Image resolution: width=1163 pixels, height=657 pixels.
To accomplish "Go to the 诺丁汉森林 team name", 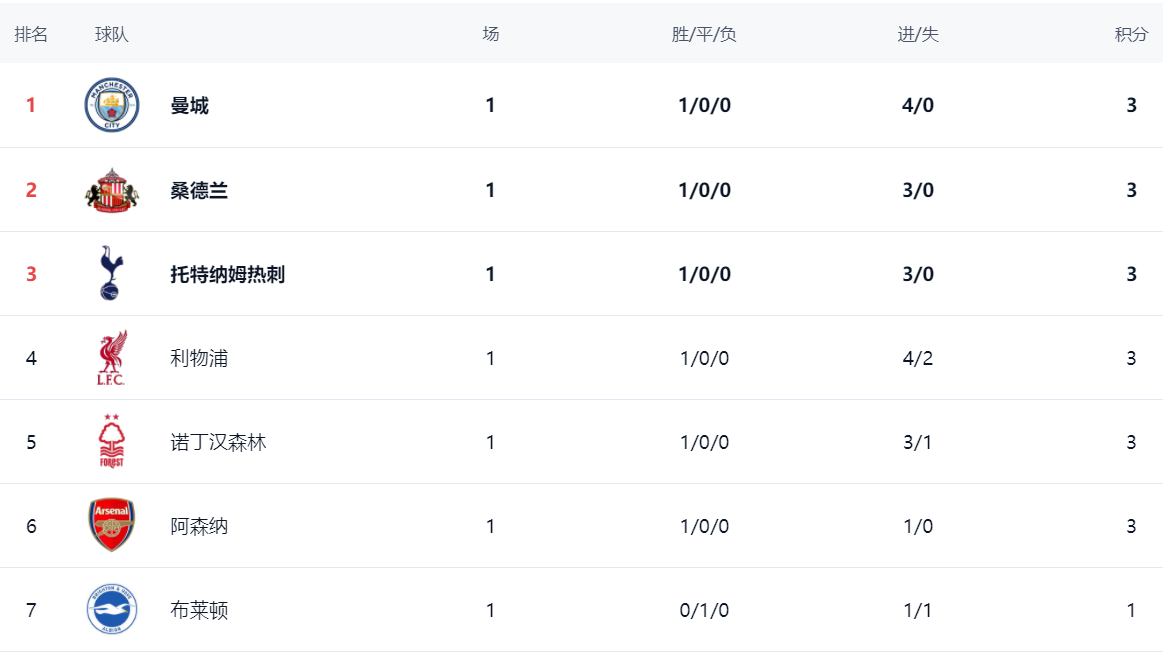I will pyautogui.click(x=219, y=442).
